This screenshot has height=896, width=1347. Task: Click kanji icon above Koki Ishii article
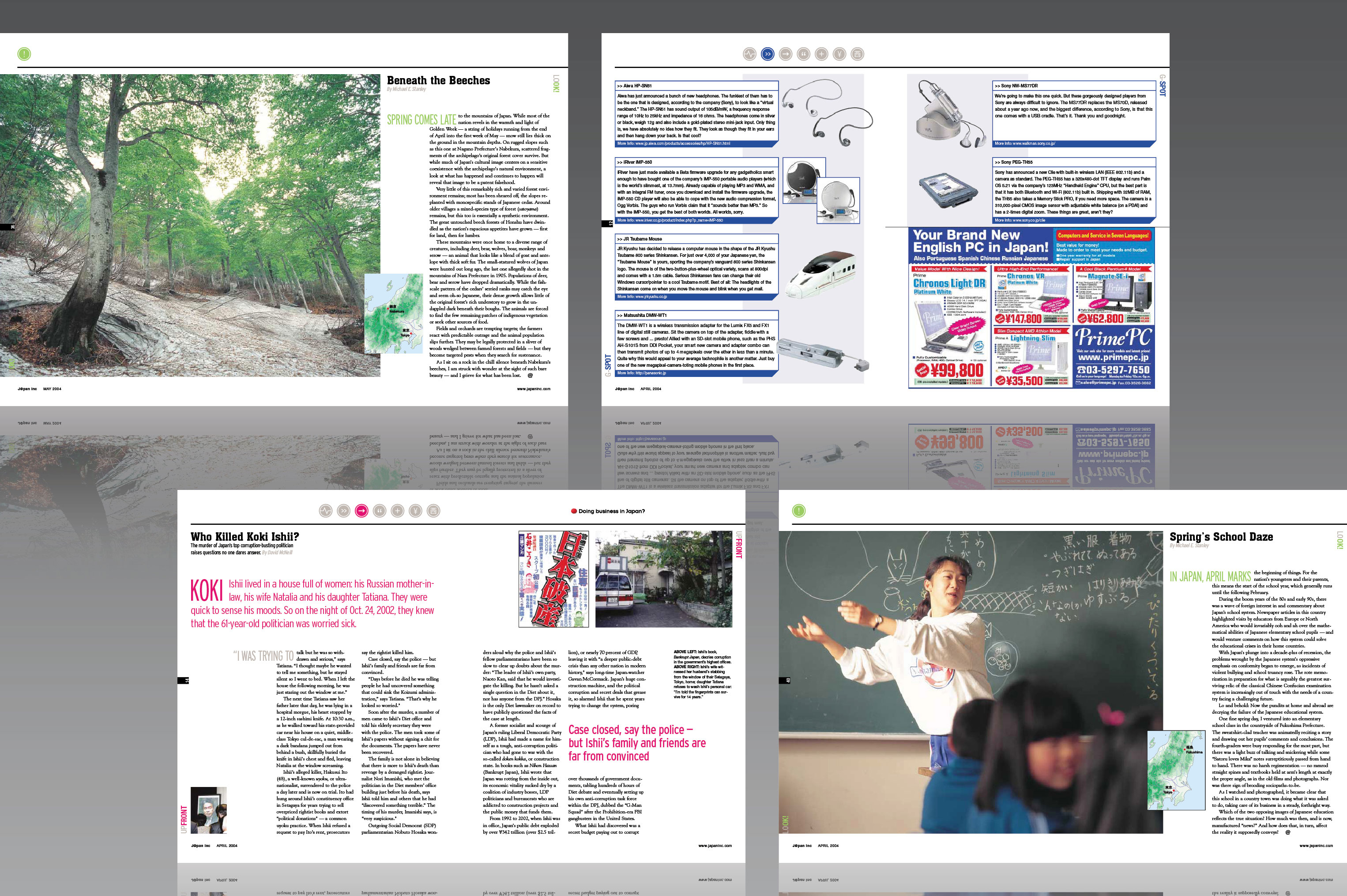click(x=433, y=511)
